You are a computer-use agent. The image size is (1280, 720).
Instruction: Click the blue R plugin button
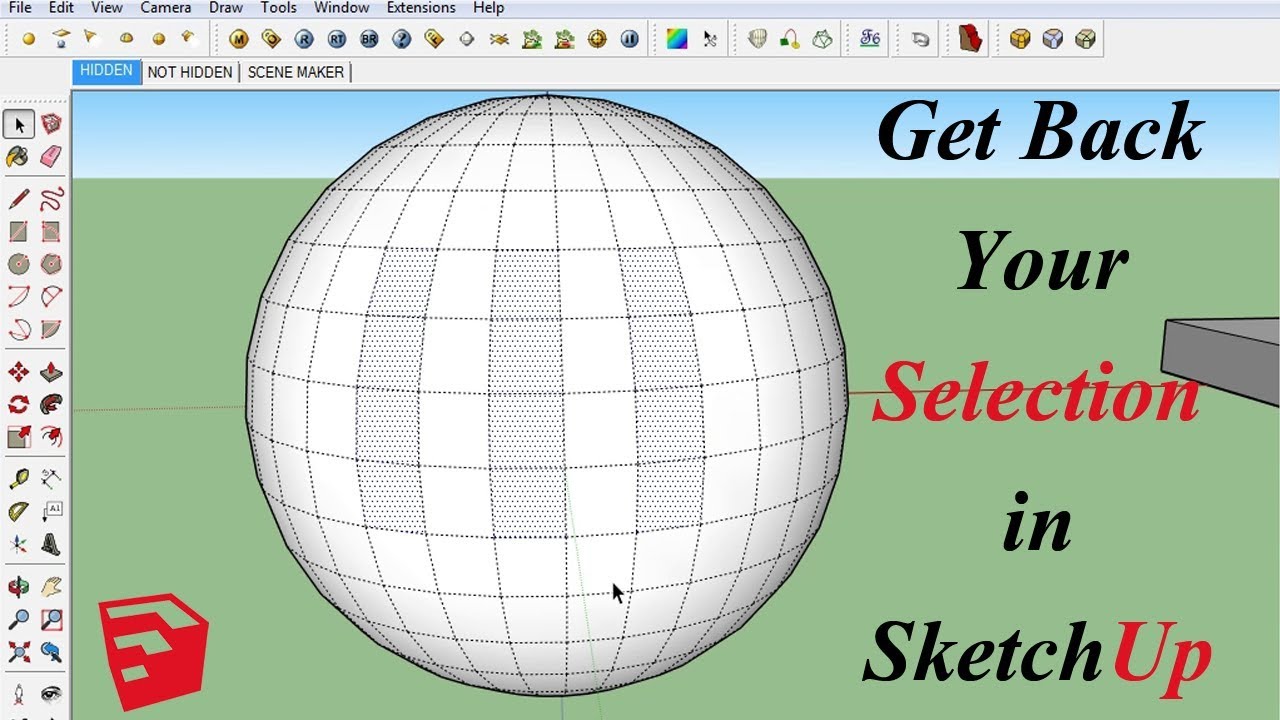click(304, 40)
